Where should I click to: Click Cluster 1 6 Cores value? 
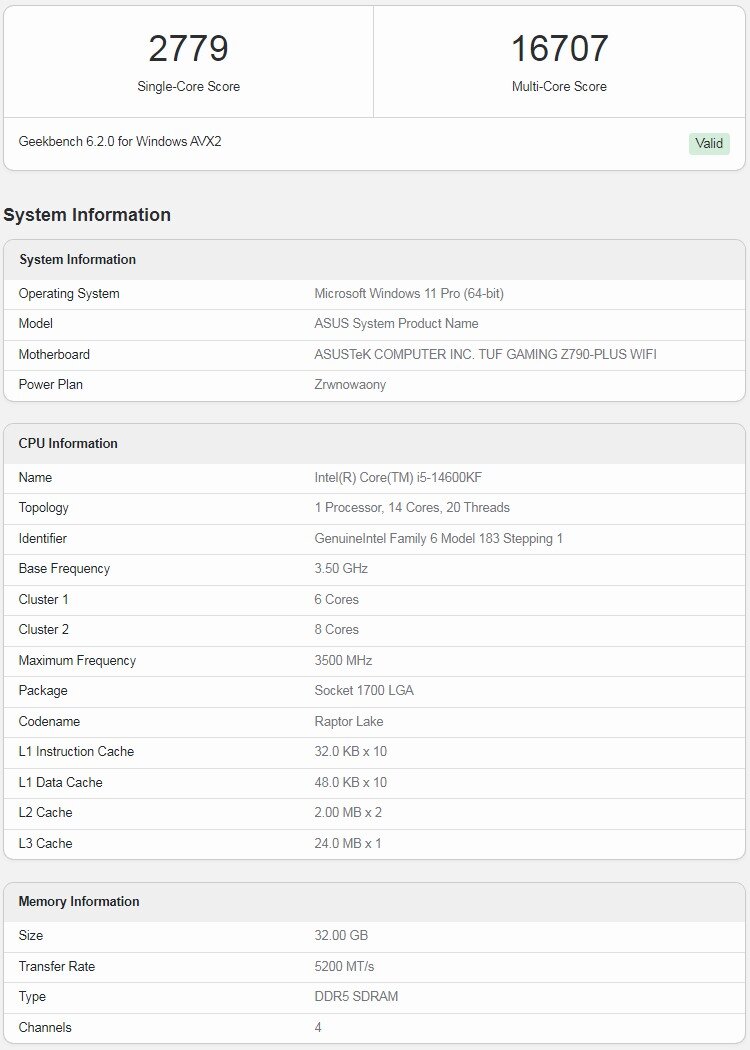pyautogui.click(x=337, y=599)
